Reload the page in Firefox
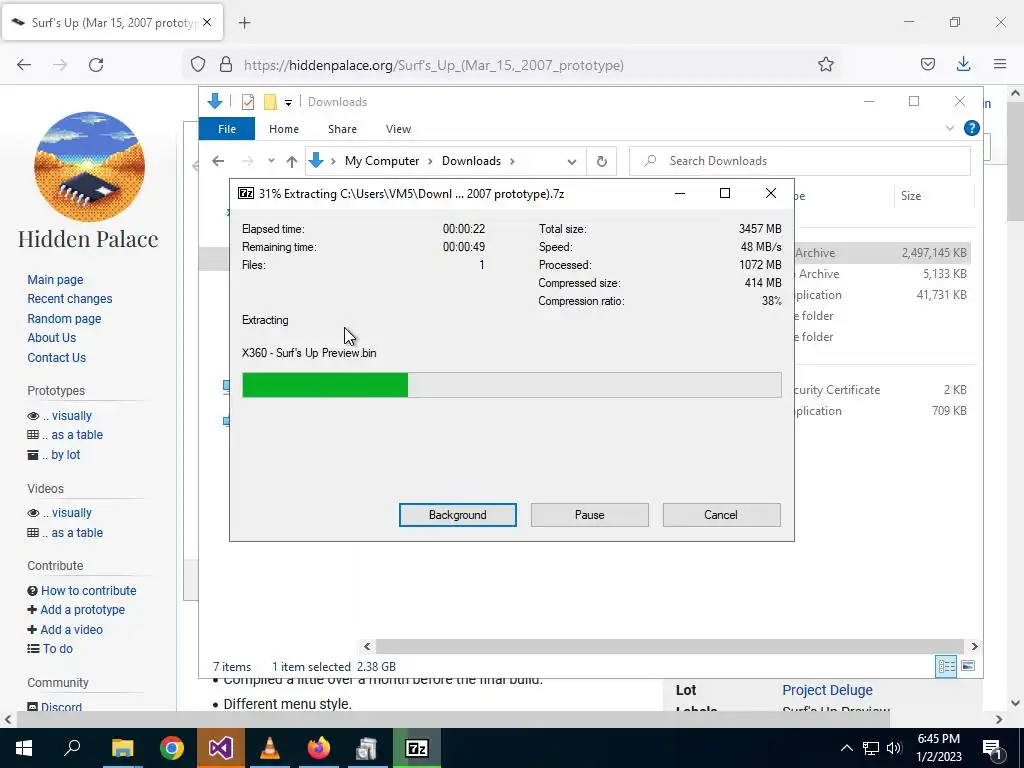Image resolution: width=1024 pixels, height=768 pixels. pyautogui.click(x=96, y=65)
